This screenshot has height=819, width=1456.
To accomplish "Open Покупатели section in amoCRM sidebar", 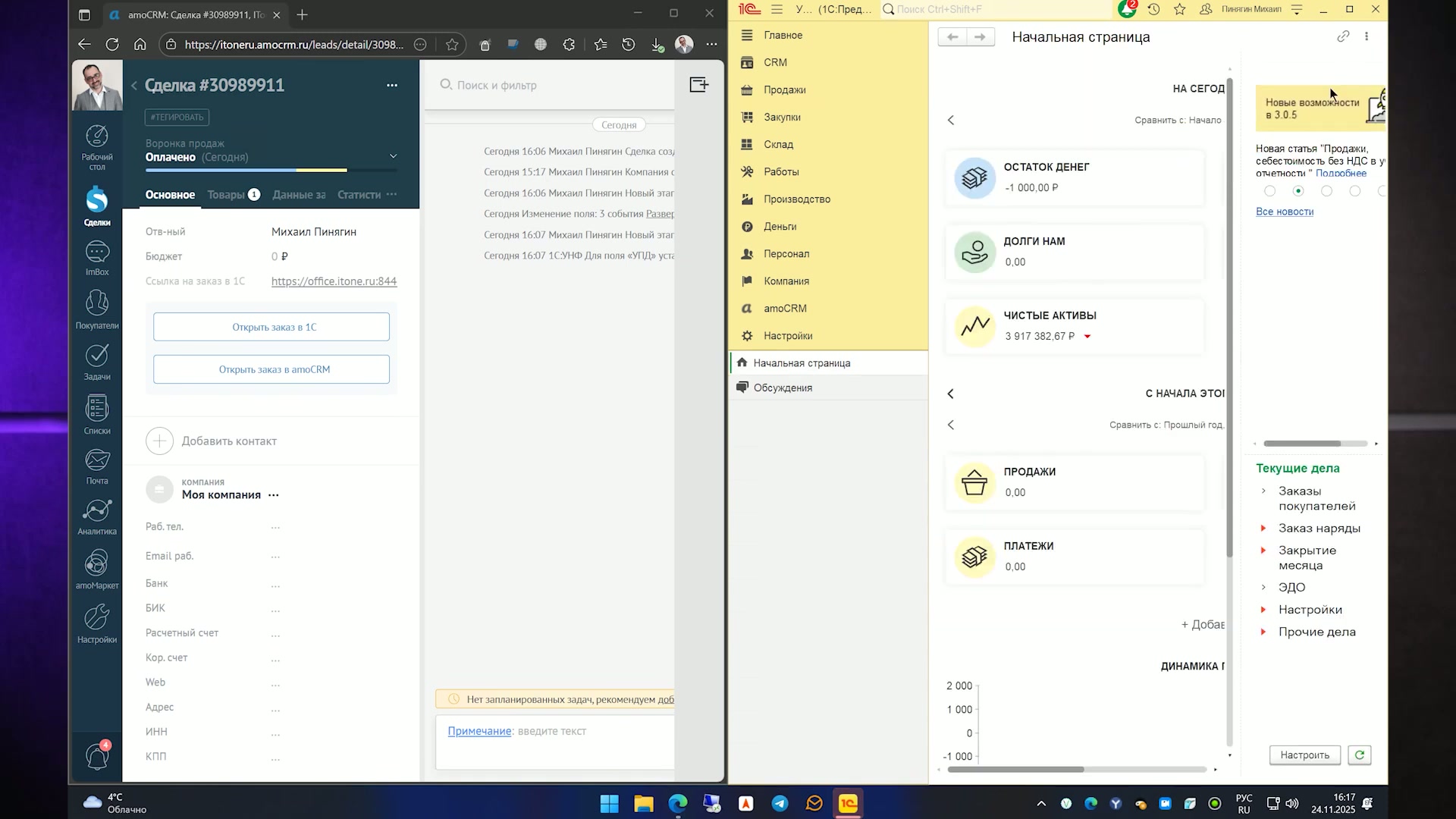I will [97, 310].
